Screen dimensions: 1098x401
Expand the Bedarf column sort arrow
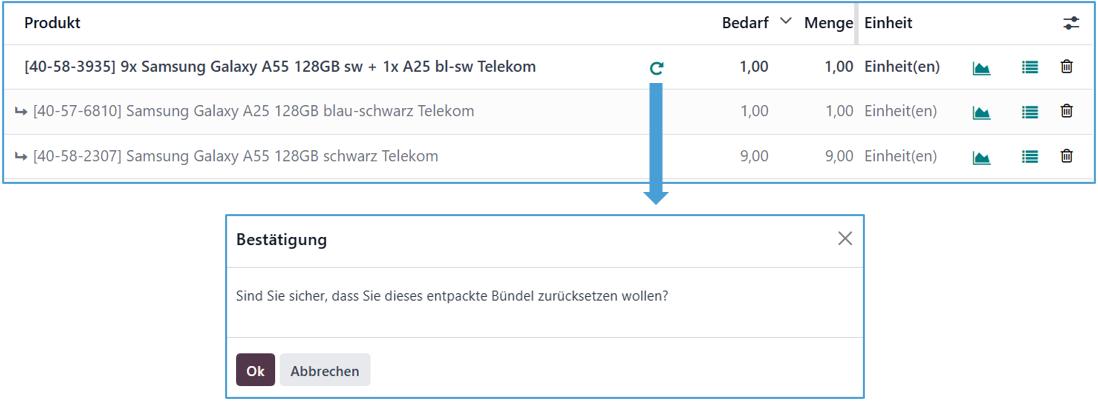click(785, 22)
